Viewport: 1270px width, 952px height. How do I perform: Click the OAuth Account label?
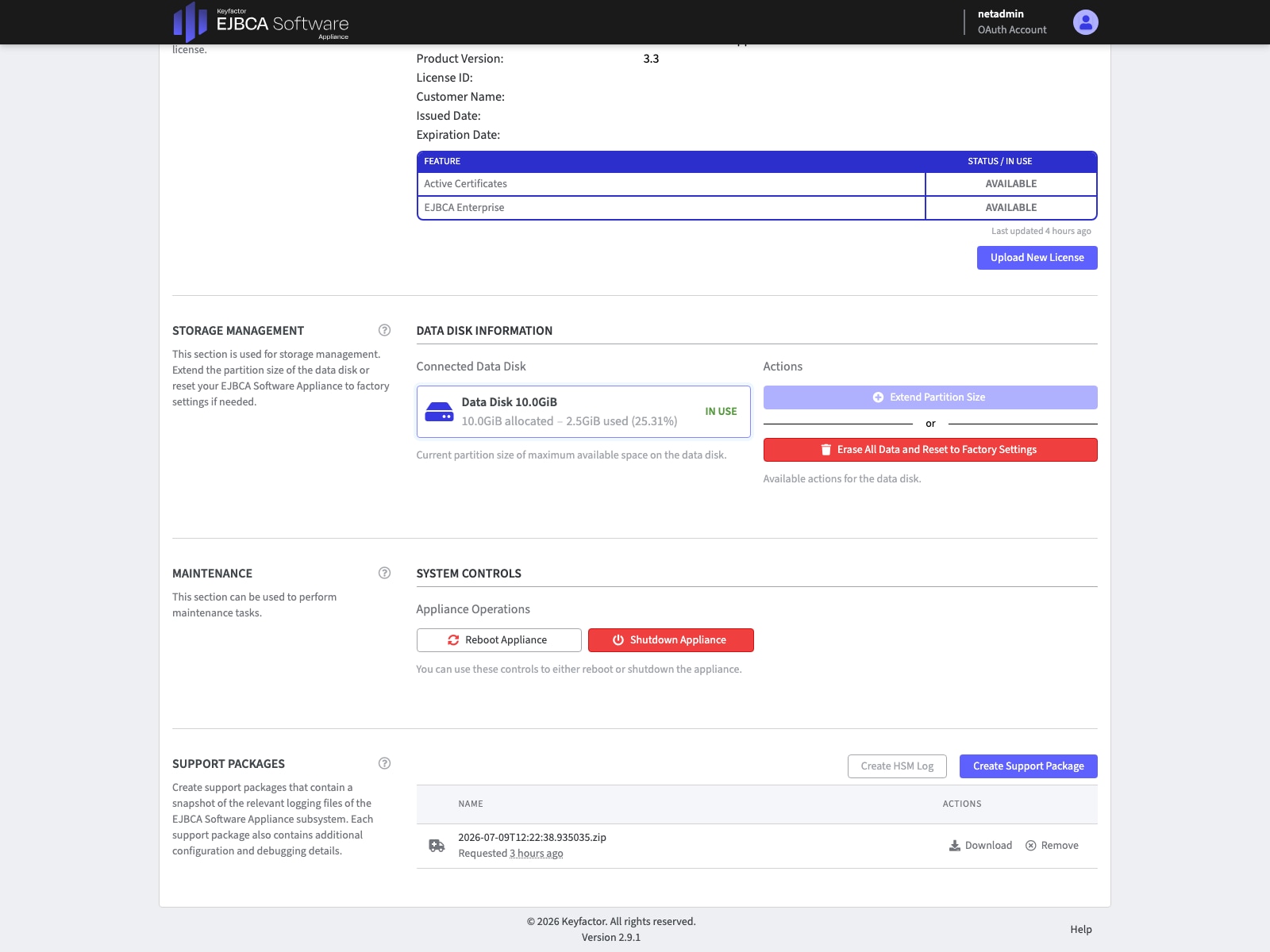coord(1012,30)
